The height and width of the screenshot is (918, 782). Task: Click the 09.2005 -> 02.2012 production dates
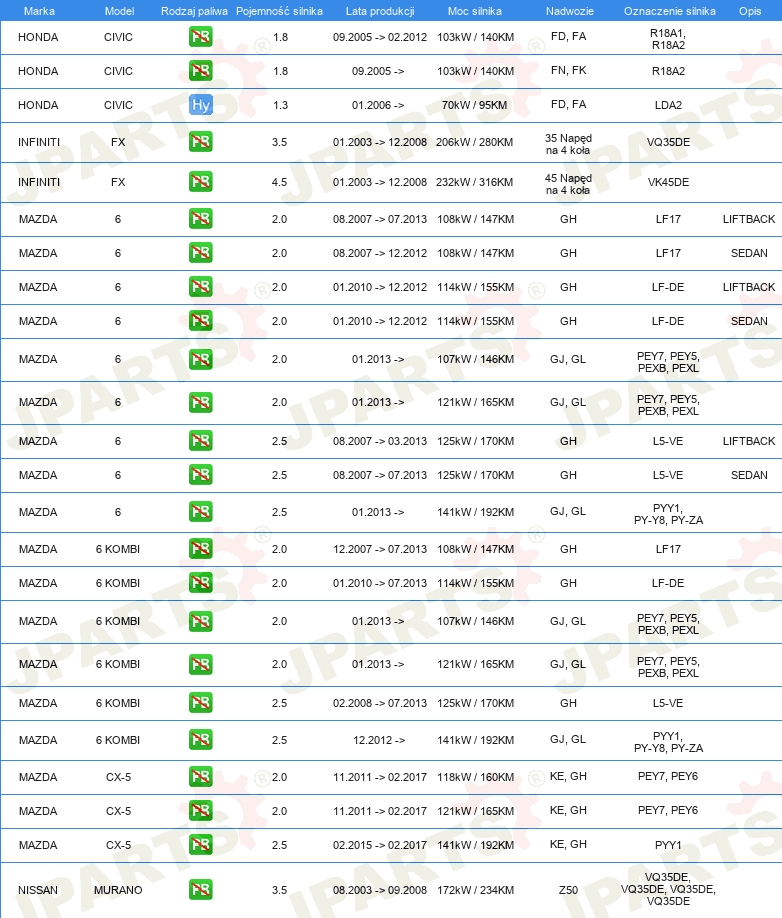pos(380,37)
